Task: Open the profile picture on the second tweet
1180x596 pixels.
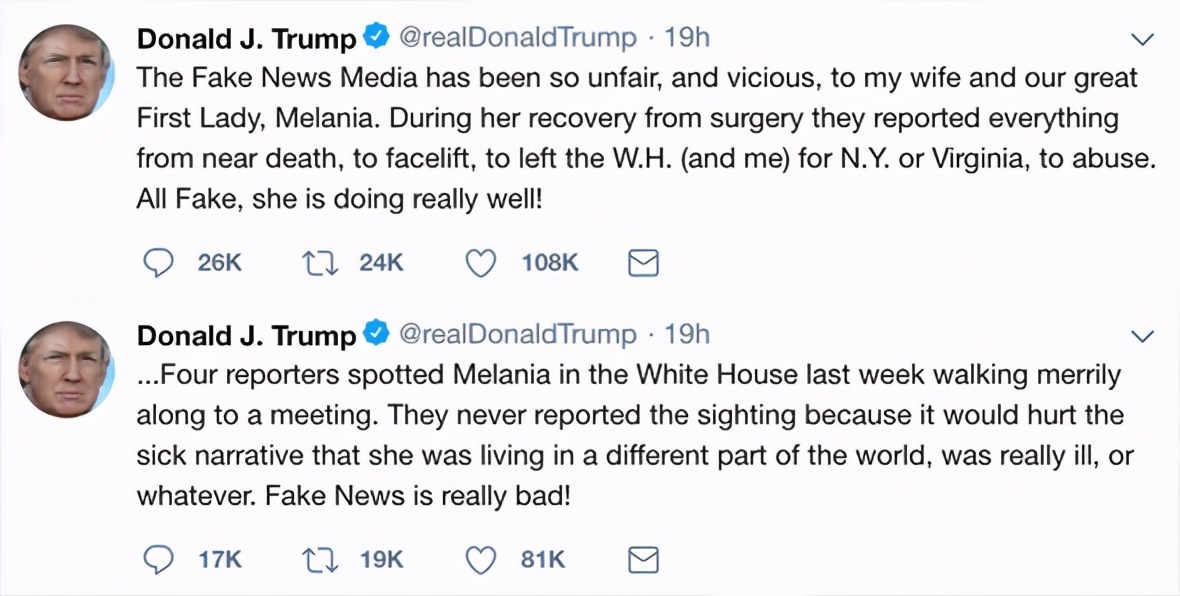Action: [x=65, y=368]
